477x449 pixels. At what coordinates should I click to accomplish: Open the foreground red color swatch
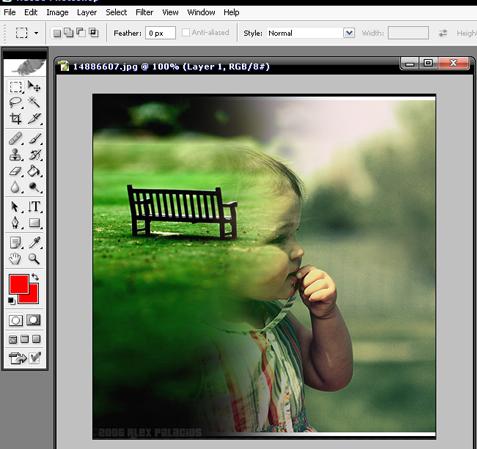click(x=19, y=284)
